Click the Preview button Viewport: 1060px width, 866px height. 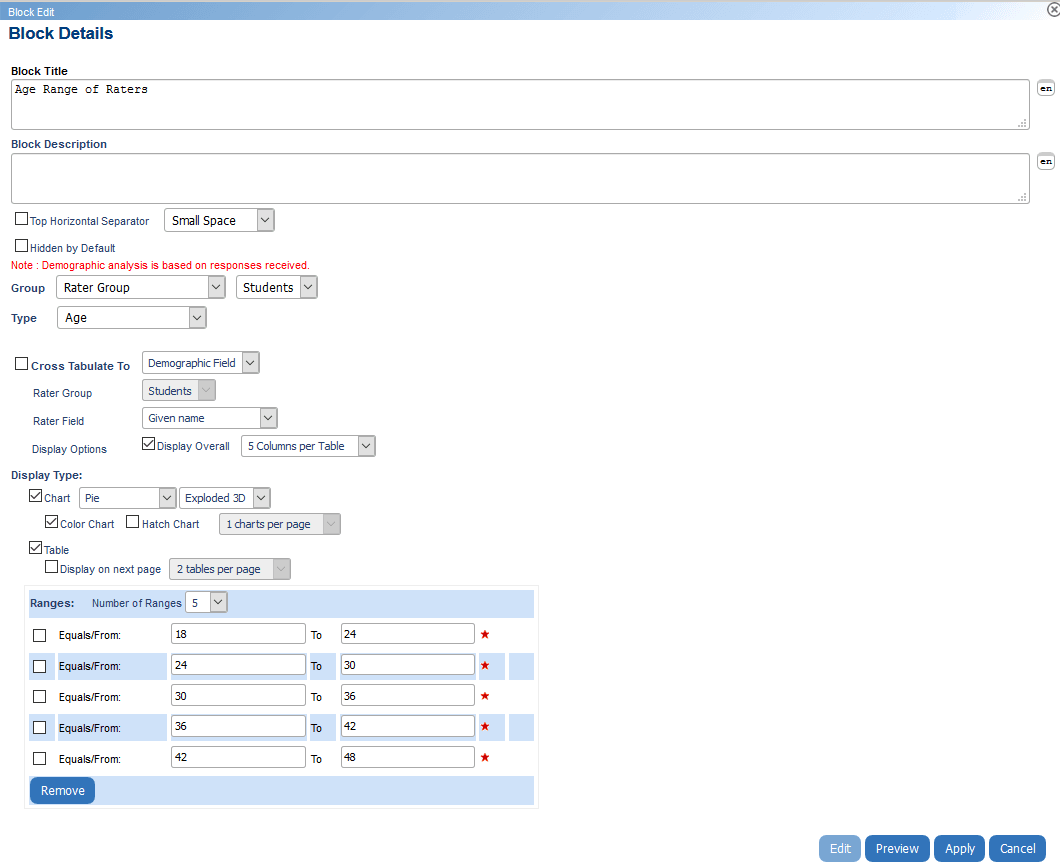click(x=897, y=848)
